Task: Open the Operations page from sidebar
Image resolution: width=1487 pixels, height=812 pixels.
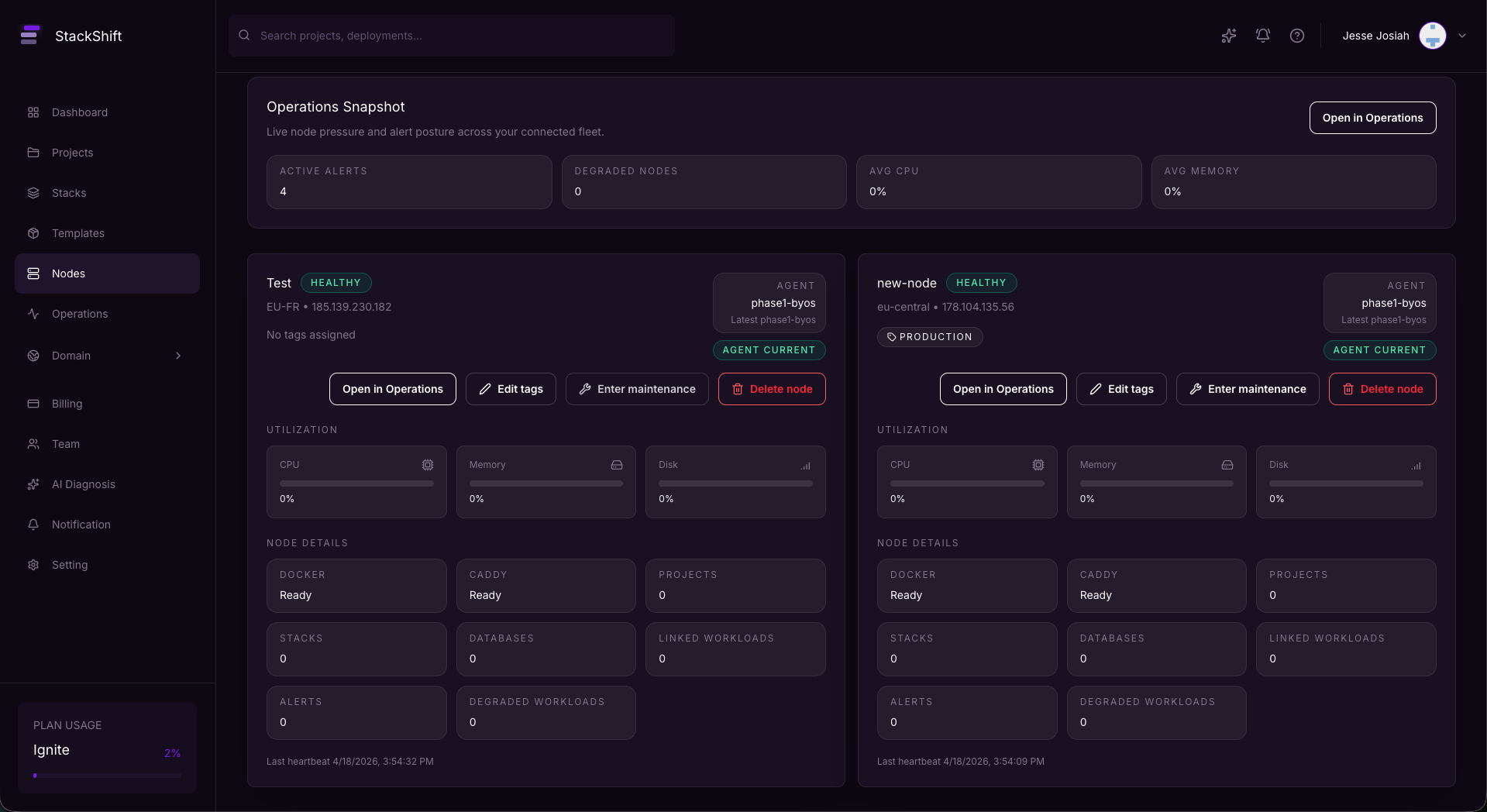Action: coord(80,314)
